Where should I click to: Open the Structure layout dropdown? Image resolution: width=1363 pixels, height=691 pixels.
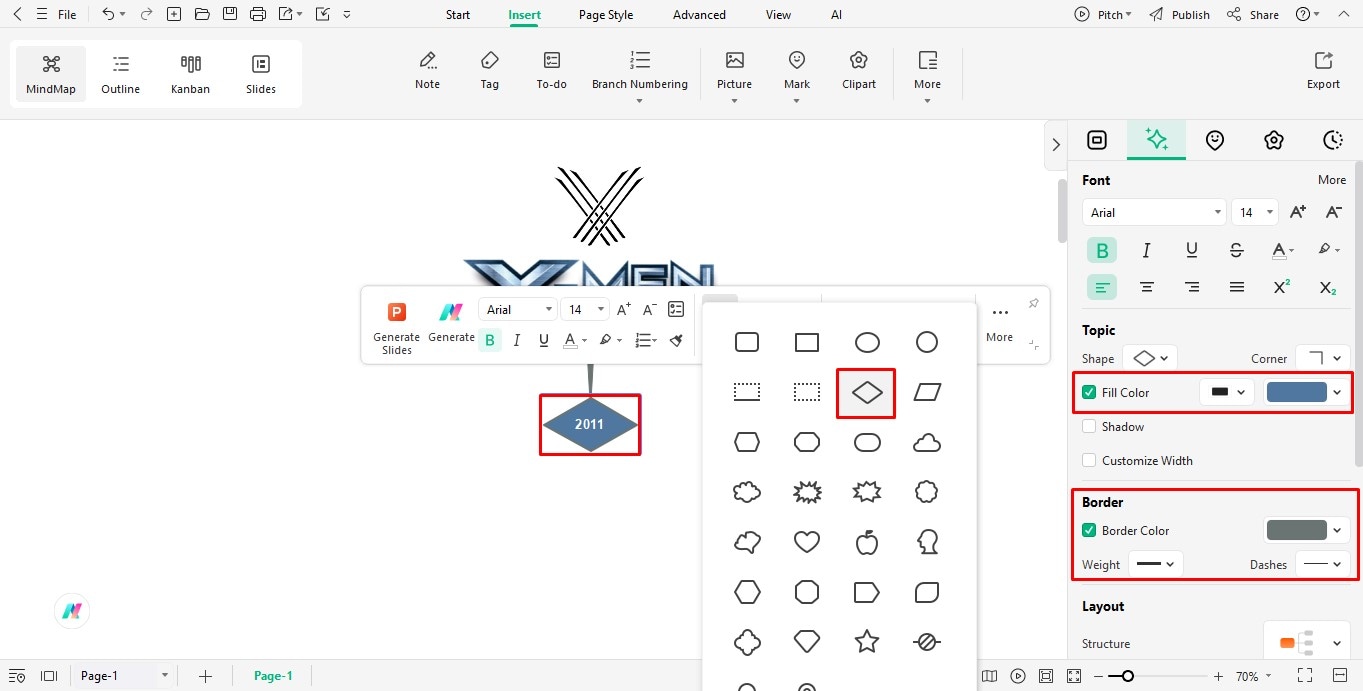[1307, 643]
